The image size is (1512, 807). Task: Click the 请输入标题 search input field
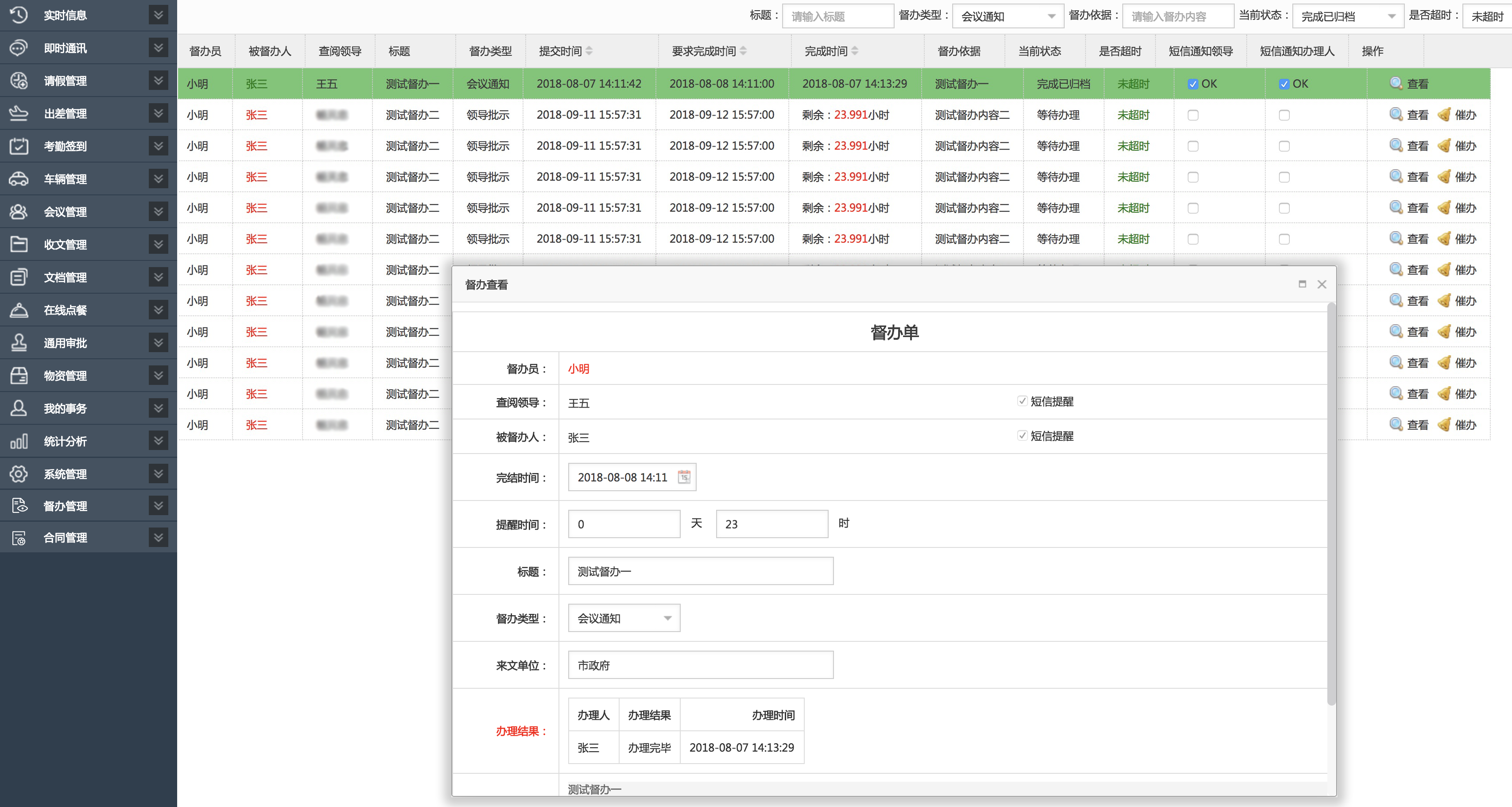coord(837,16)
